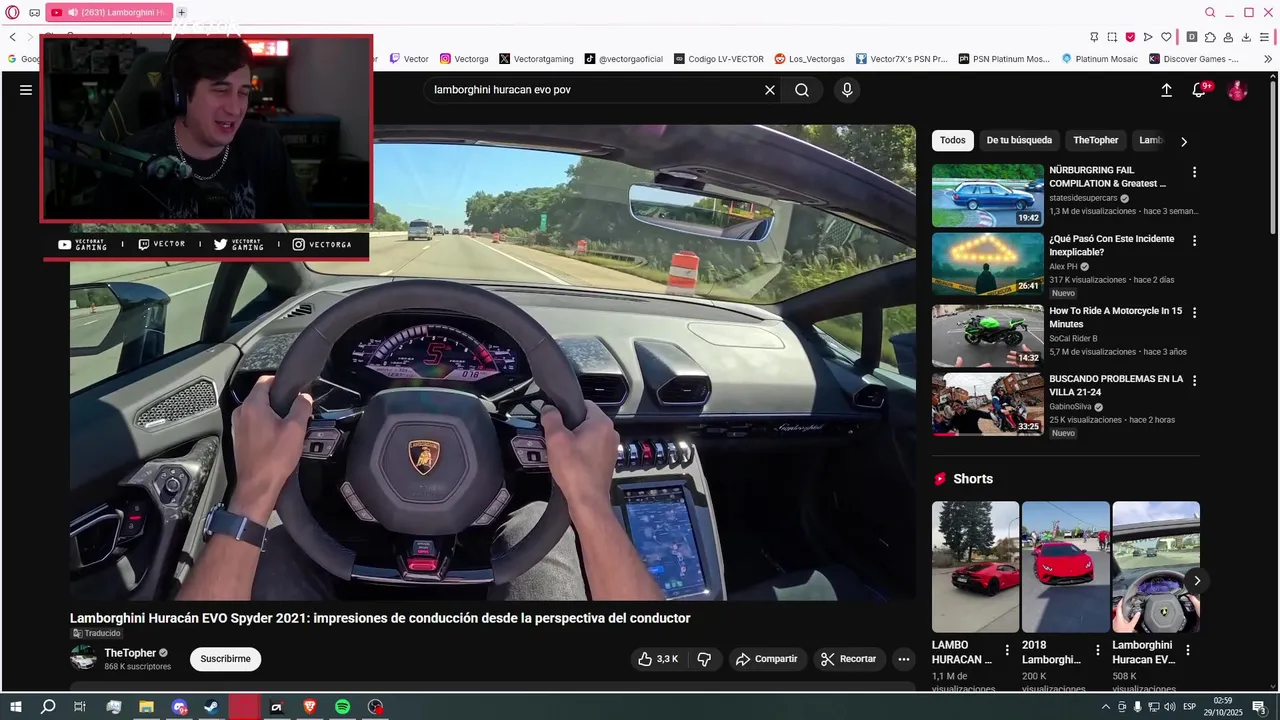1280x720 pixels.
Task: Show more filter chips with the right arrow
Action: (x=1184, y=142)
